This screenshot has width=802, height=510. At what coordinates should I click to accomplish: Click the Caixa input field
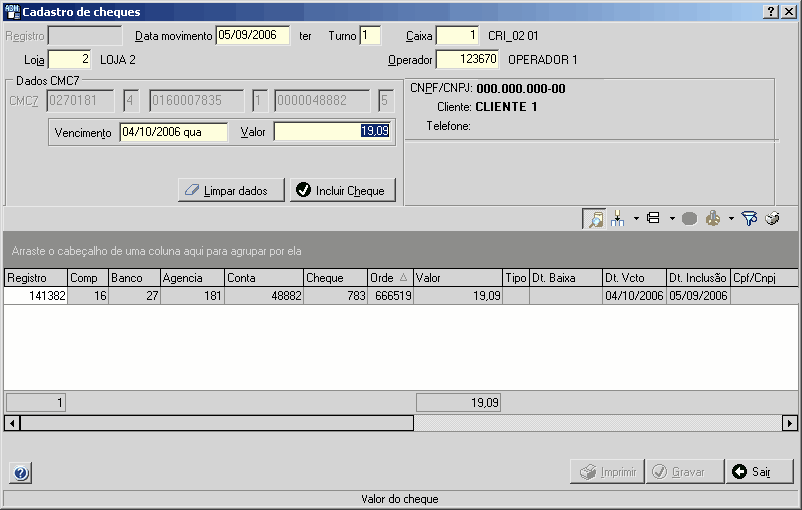[x=457, y=35]
